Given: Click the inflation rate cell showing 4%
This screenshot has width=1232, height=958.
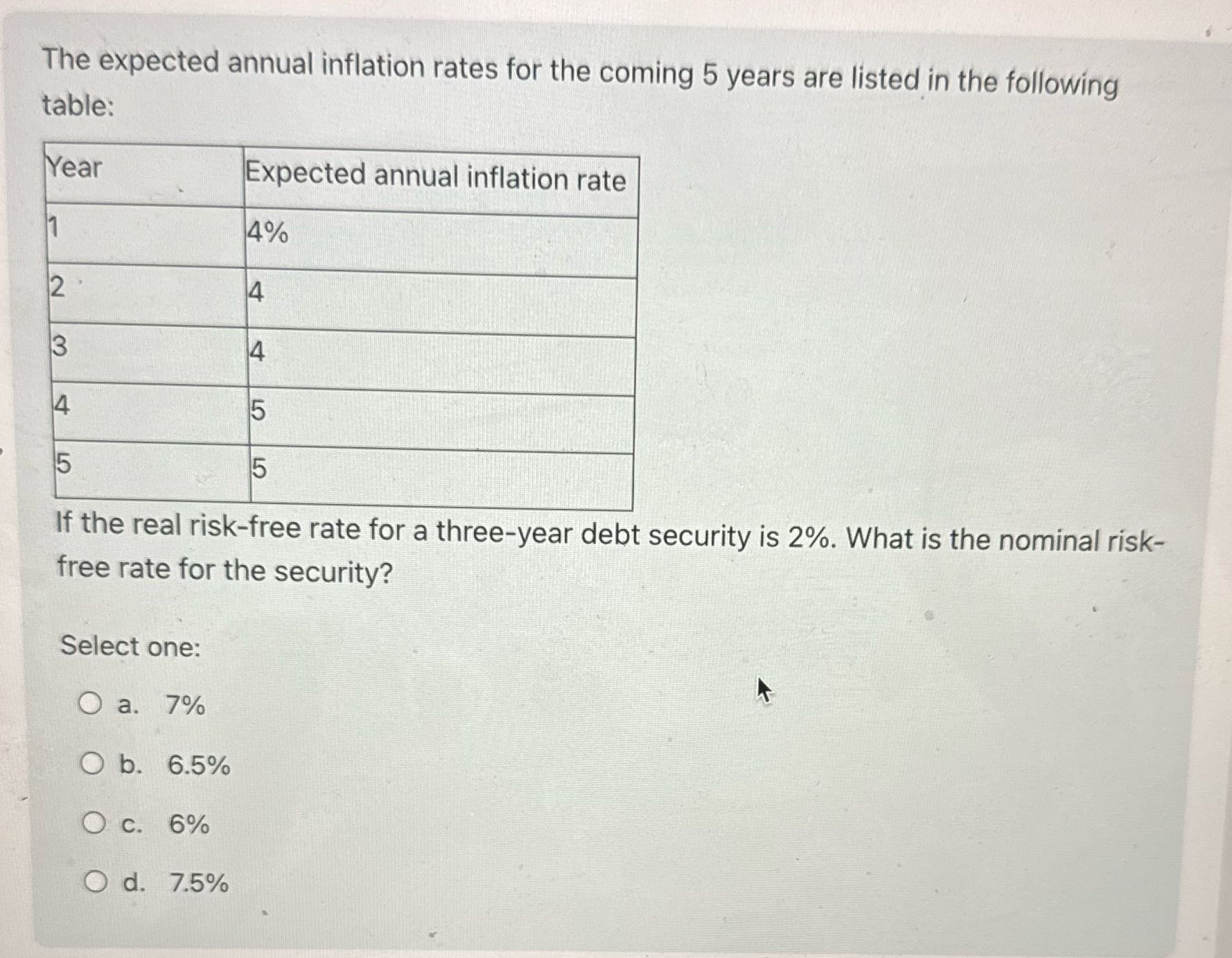Looking at the screenshot, I should (267, 233).
